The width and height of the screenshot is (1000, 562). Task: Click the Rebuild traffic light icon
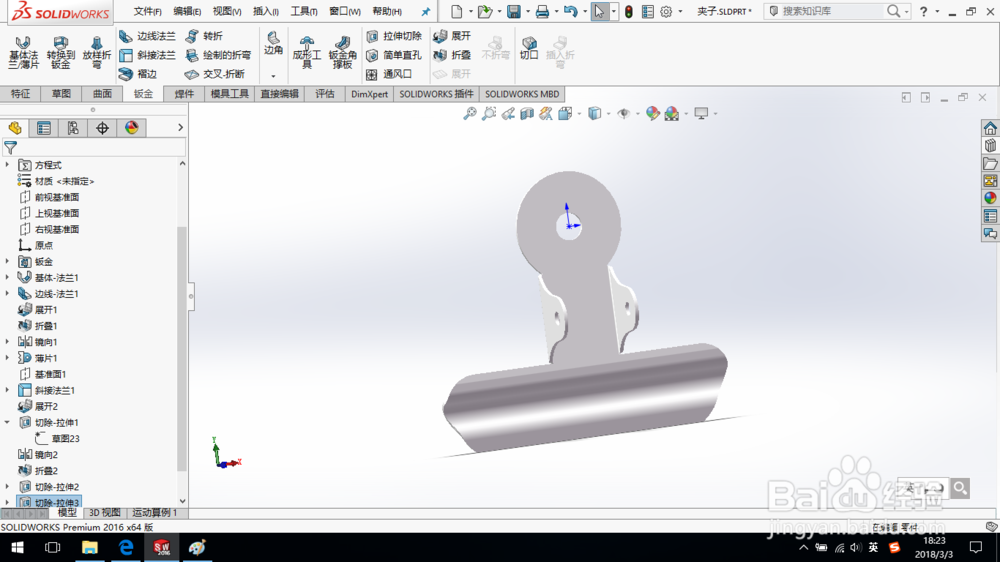coord(629,11)
